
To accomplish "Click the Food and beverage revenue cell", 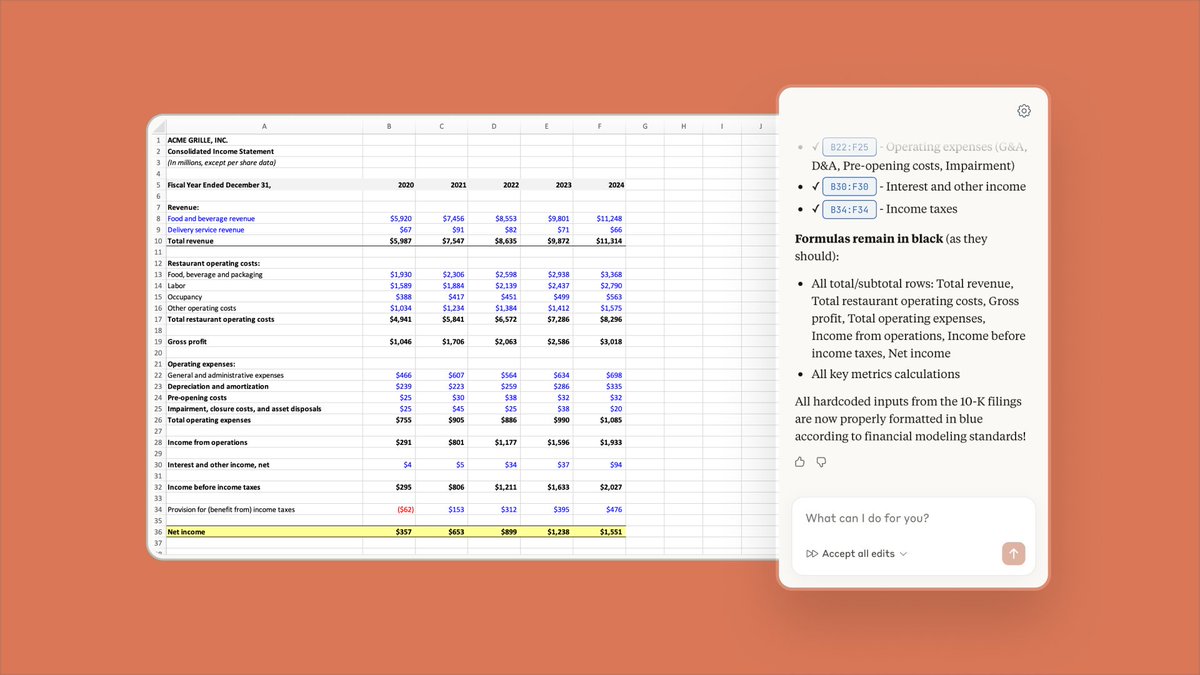I will click(x=211, y=218).
